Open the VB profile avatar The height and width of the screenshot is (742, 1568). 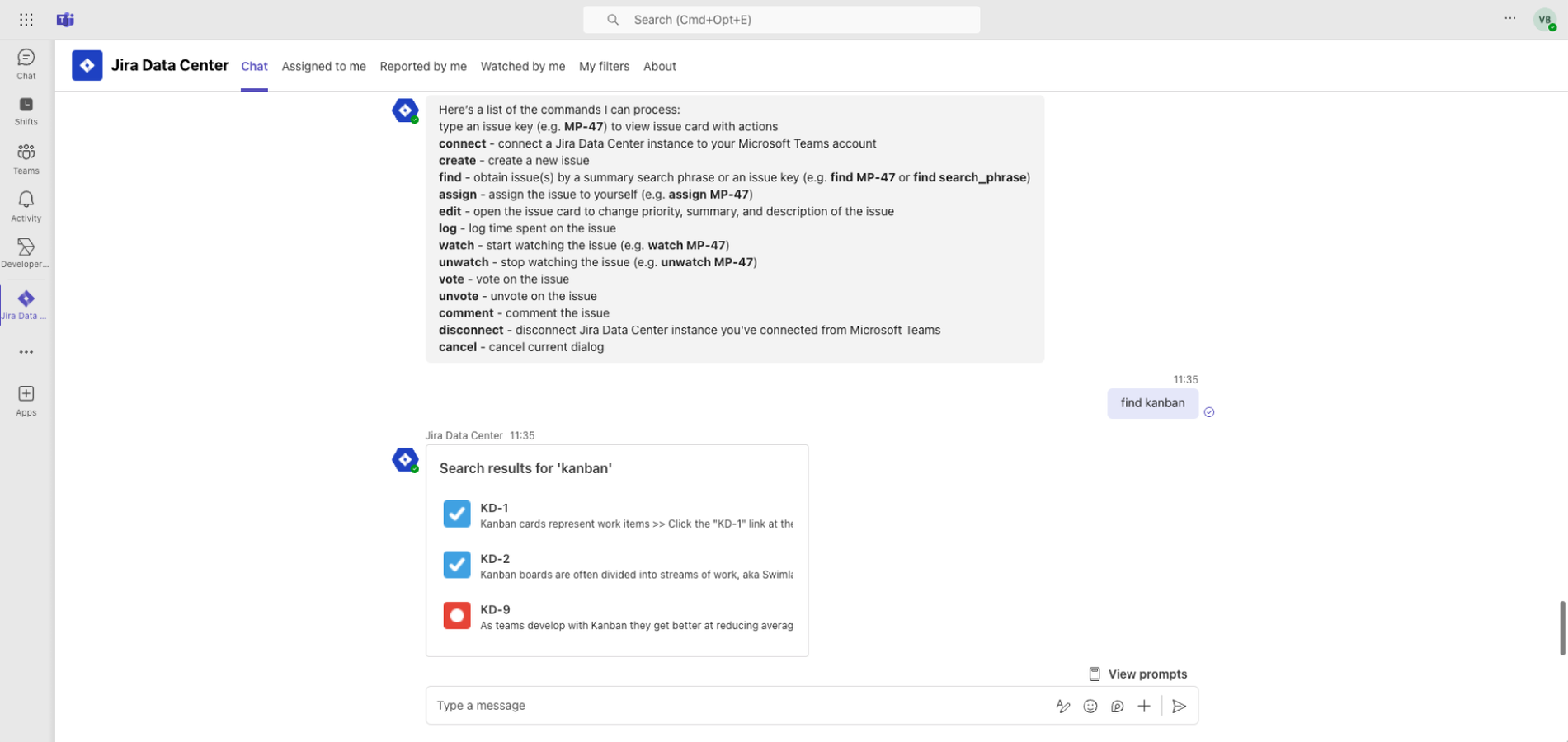click(x=1545, y=20)
